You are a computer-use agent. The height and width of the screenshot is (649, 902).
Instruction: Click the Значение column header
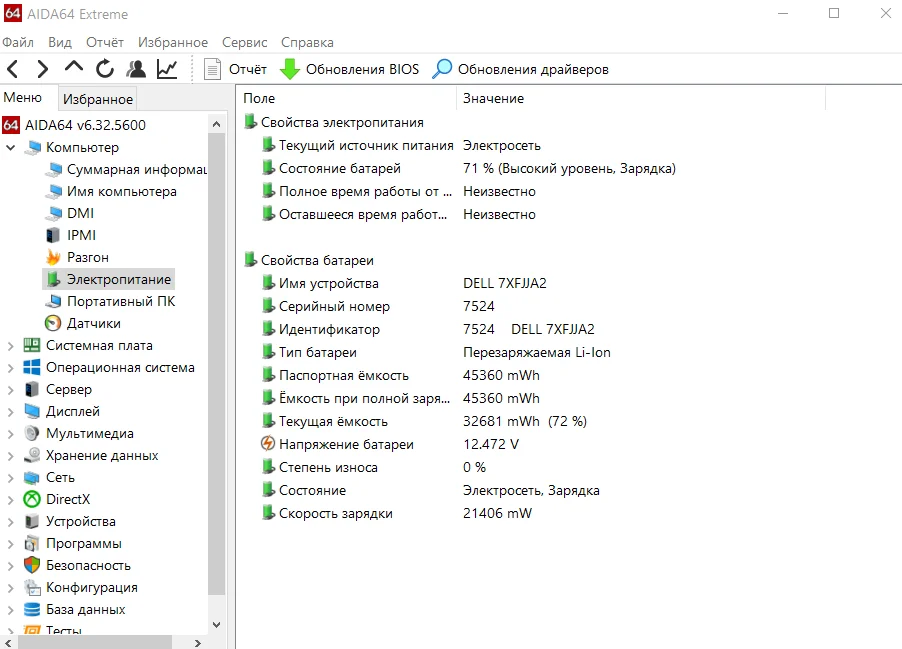(641, 98)
